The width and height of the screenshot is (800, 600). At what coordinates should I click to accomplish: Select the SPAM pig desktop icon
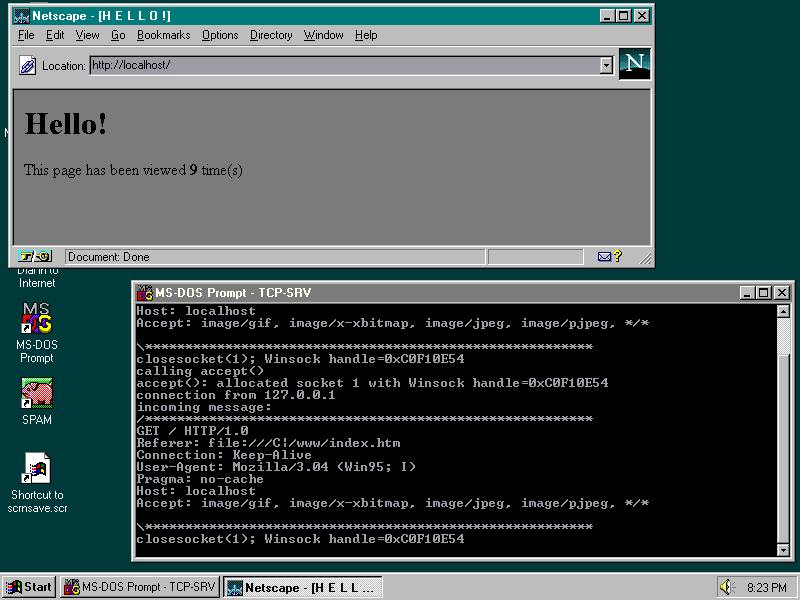coord(37,402)
